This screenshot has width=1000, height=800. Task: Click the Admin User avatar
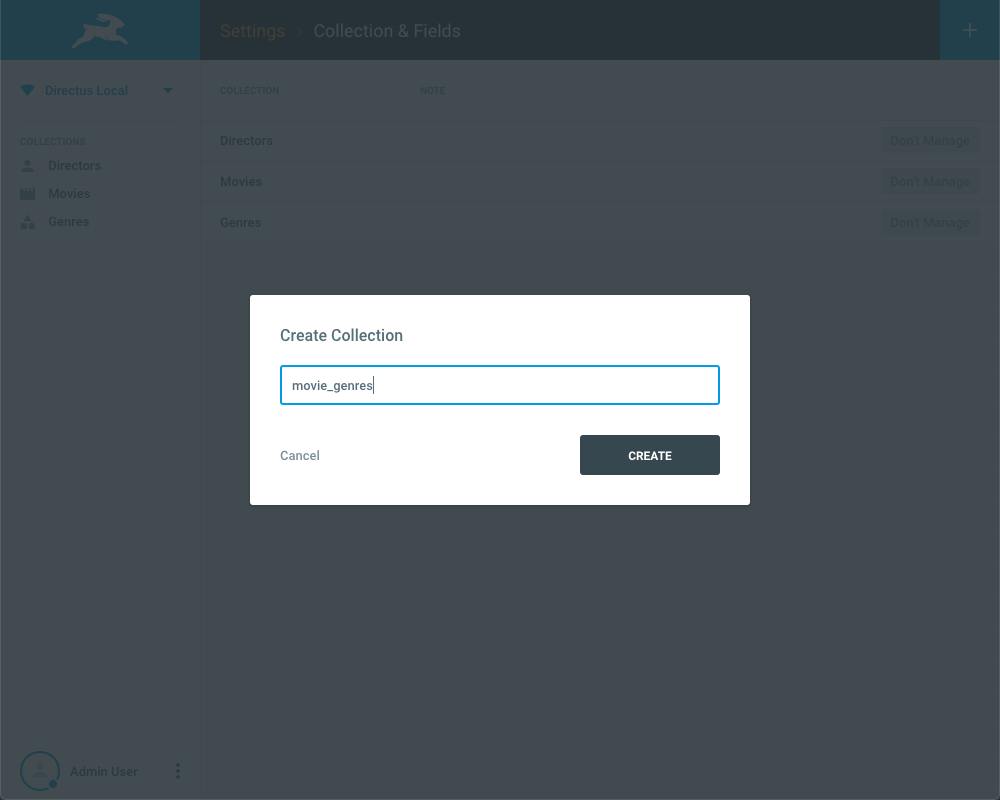point(40,771)
